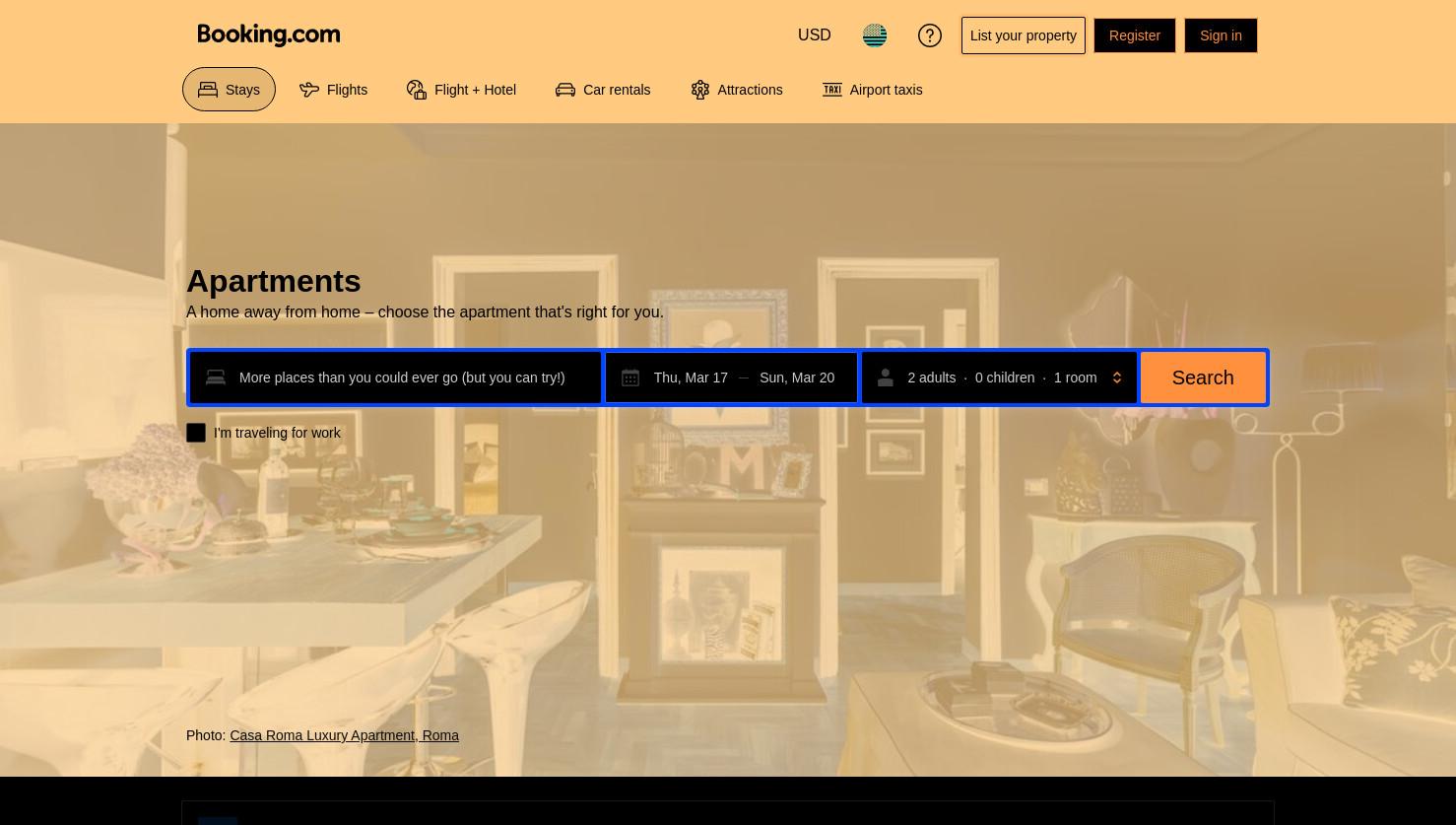Click the destination search input field

[x=396, y=378]
